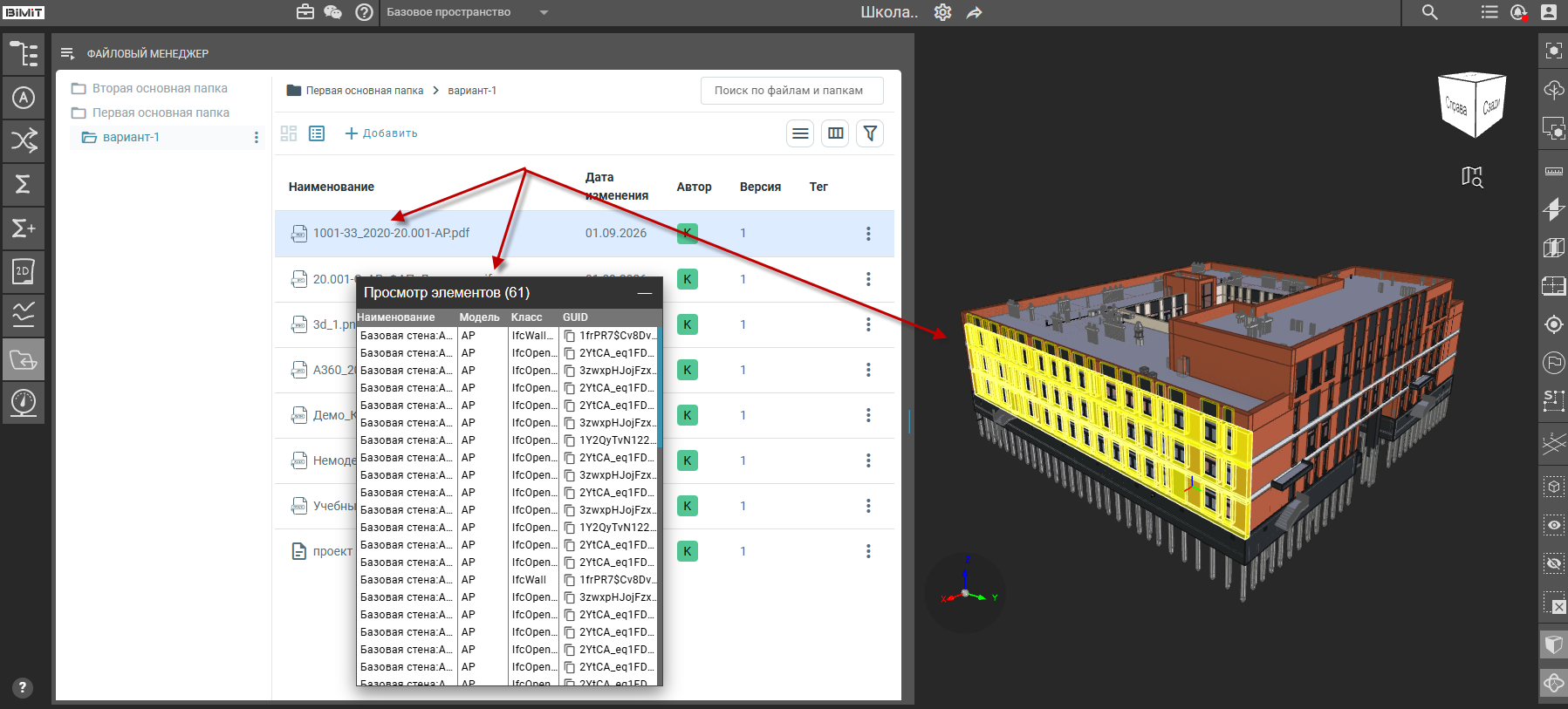The height and width of the screenshot is (709, 1568).
Task: Toggle the hide elements crossed-eye icon
Action: point(1553,563)
